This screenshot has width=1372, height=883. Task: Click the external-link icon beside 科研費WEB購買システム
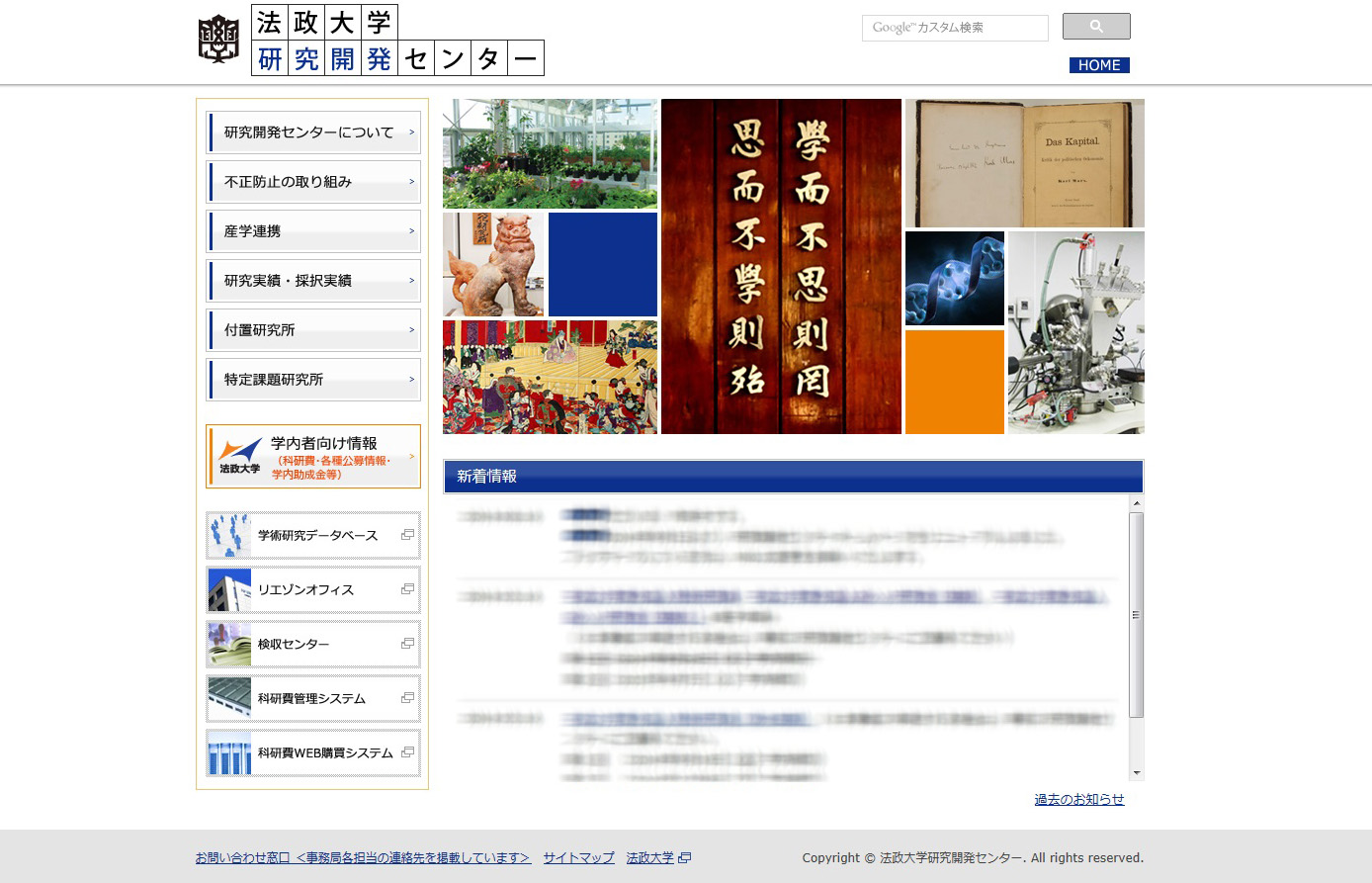click(407, 752)
